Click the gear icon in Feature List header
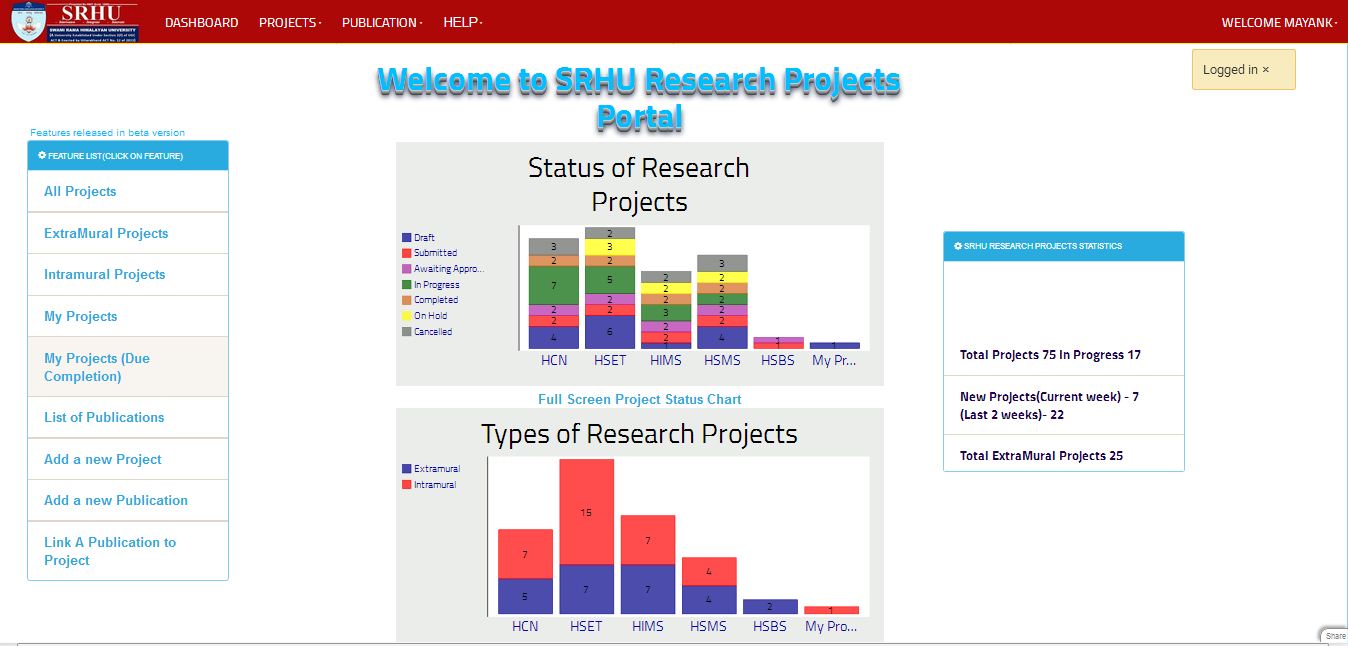 pos(42,155)
